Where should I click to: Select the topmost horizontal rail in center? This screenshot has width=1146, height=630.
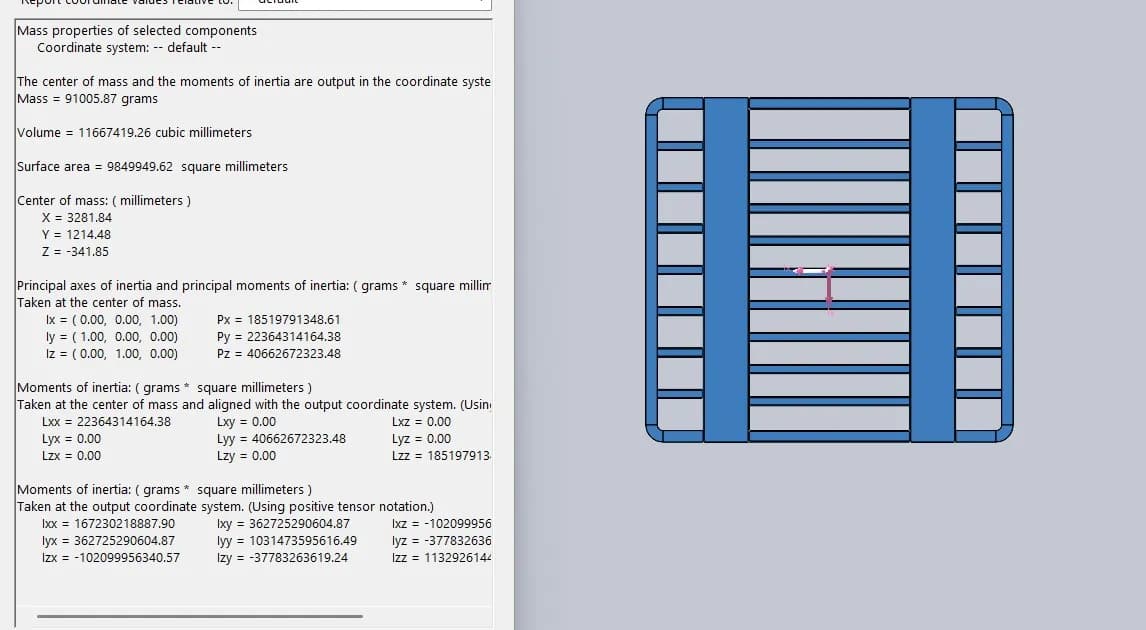coord(829,103)
